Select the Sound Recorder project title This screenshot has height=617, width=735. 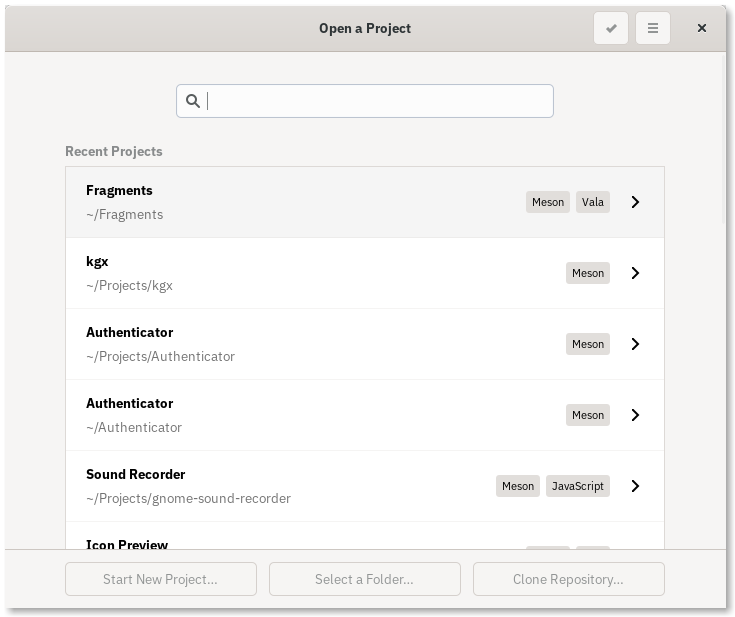tap(135, 474)
